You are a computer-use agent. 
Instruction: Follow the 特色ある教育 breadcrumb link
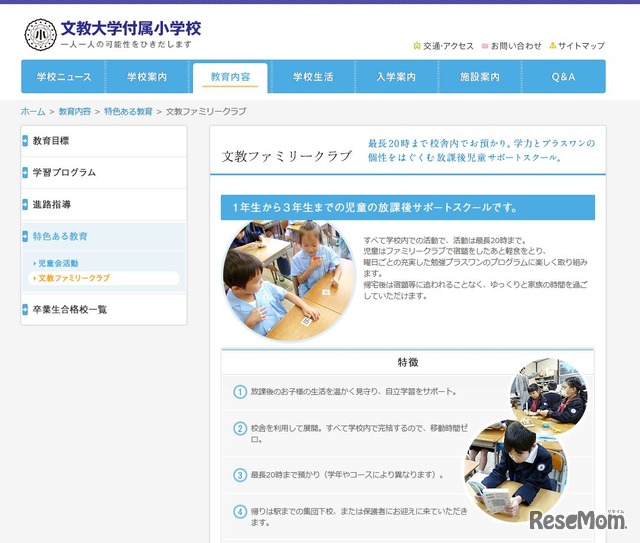pos(128,111)
